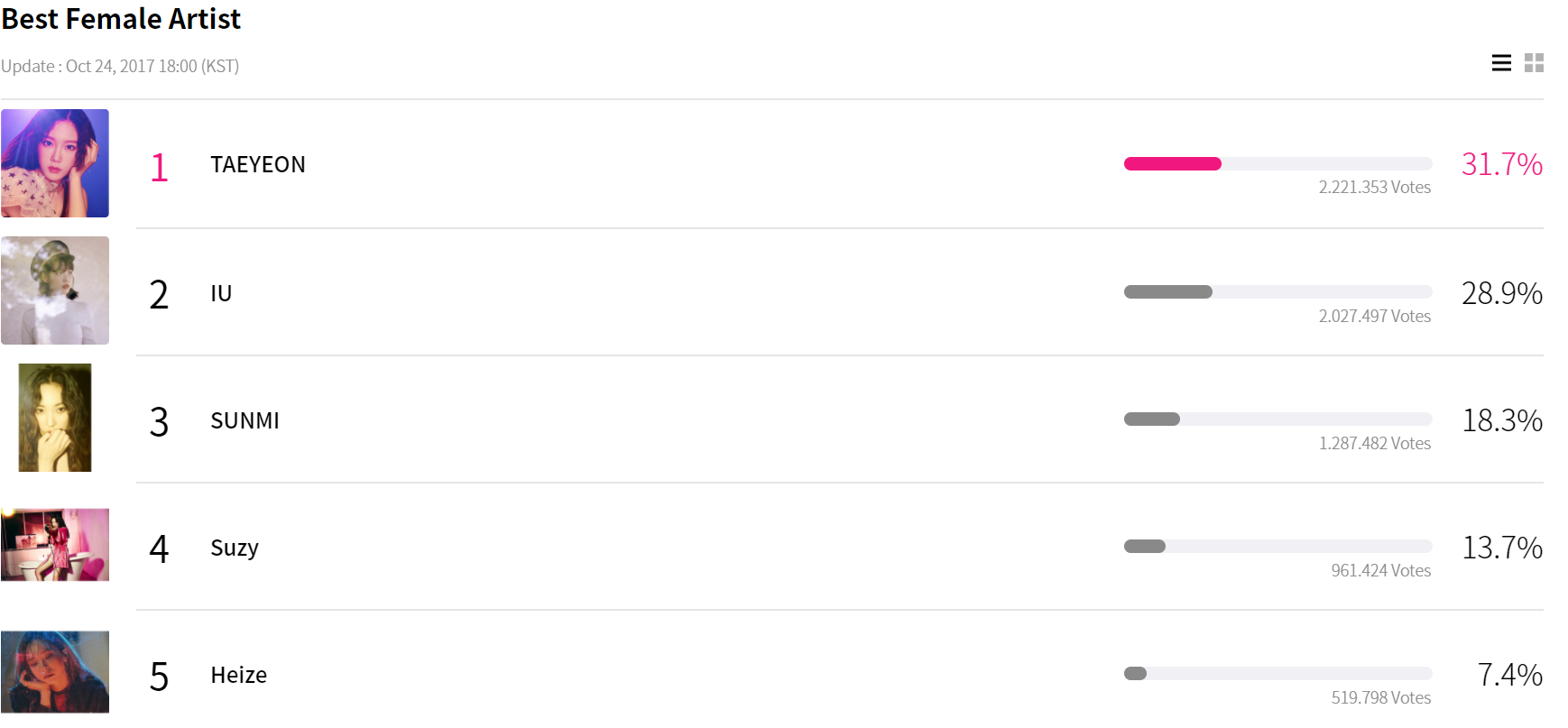The height and width of the screenshot is (728, 1568).
Task: Switch to list view layout
Action: tap(1501, 63)
